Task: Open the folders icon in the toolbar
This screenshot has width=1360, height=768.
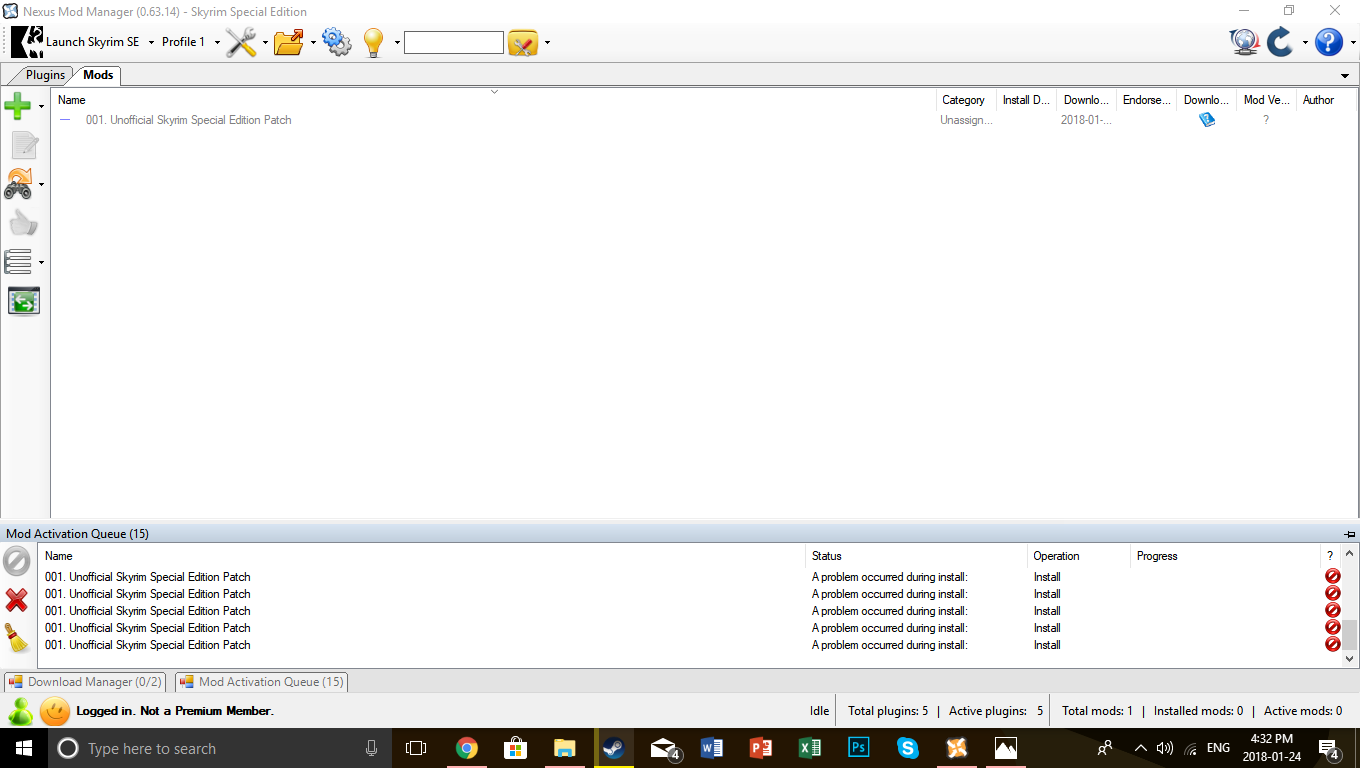Action: pos(289,42)
